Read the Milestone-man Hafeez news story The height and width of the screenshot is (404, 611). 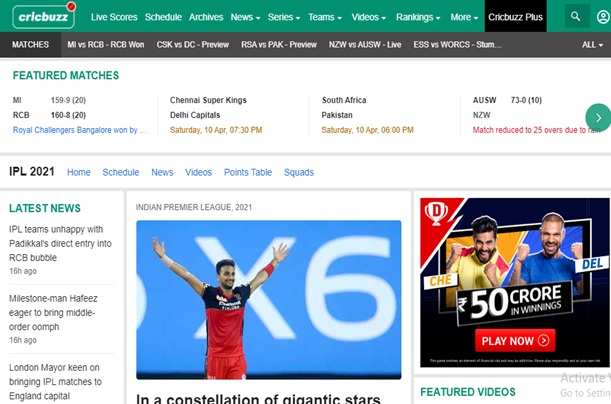pyautogui.click(x=53, y=312)
